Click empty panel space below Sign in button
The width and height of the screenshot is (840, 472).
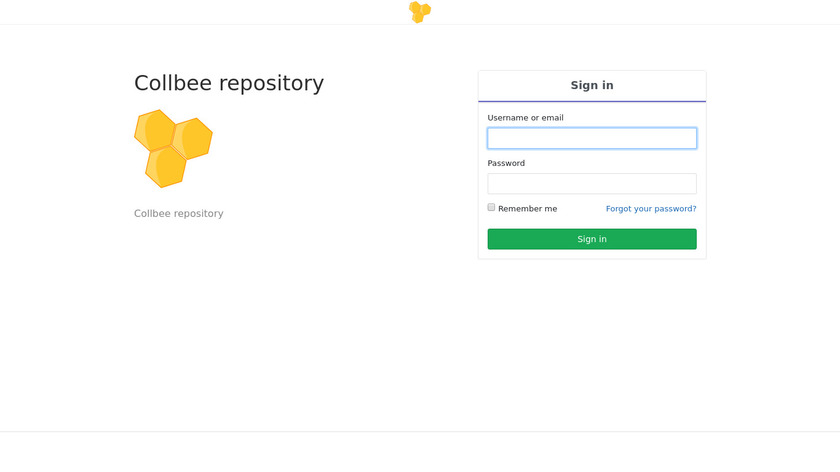click(592, 254)
